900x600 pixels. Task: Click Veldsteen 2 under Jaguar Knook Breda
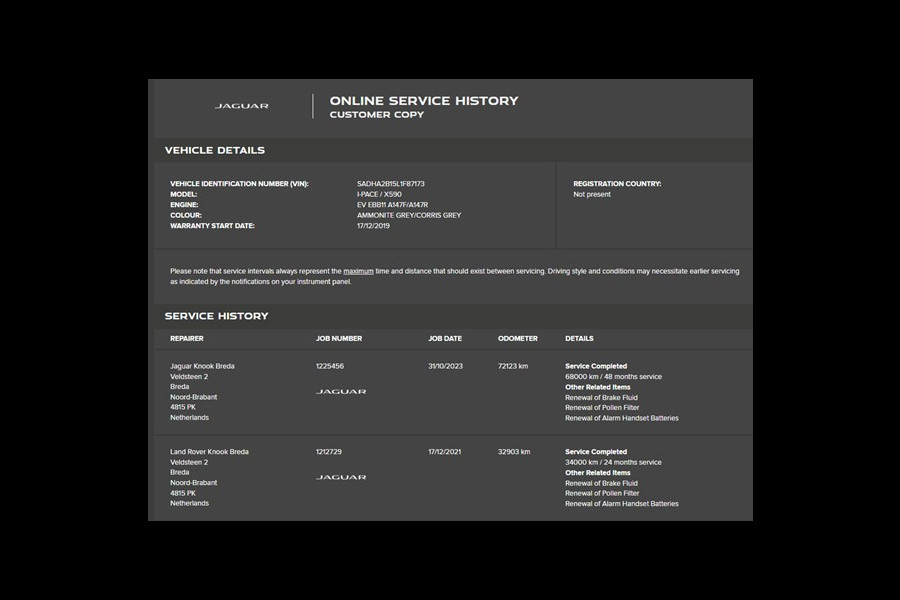click(189, 377)
